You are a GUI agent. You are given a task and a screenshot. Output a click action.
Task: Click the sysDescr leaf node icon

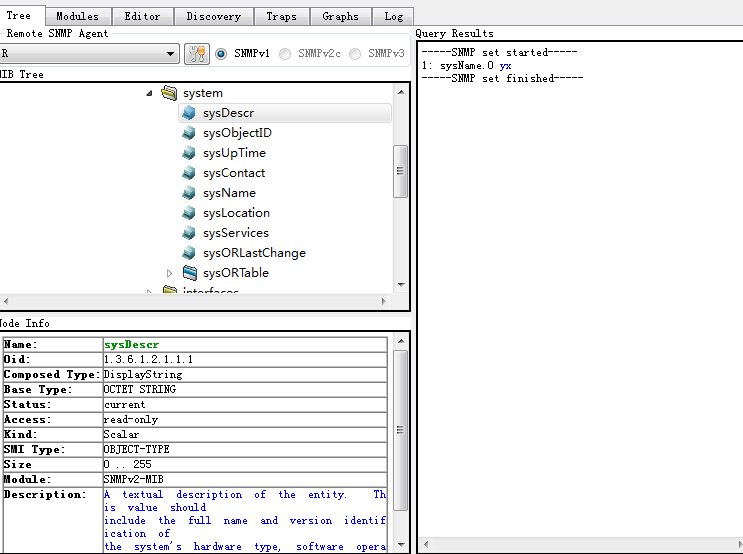point(189,113)
